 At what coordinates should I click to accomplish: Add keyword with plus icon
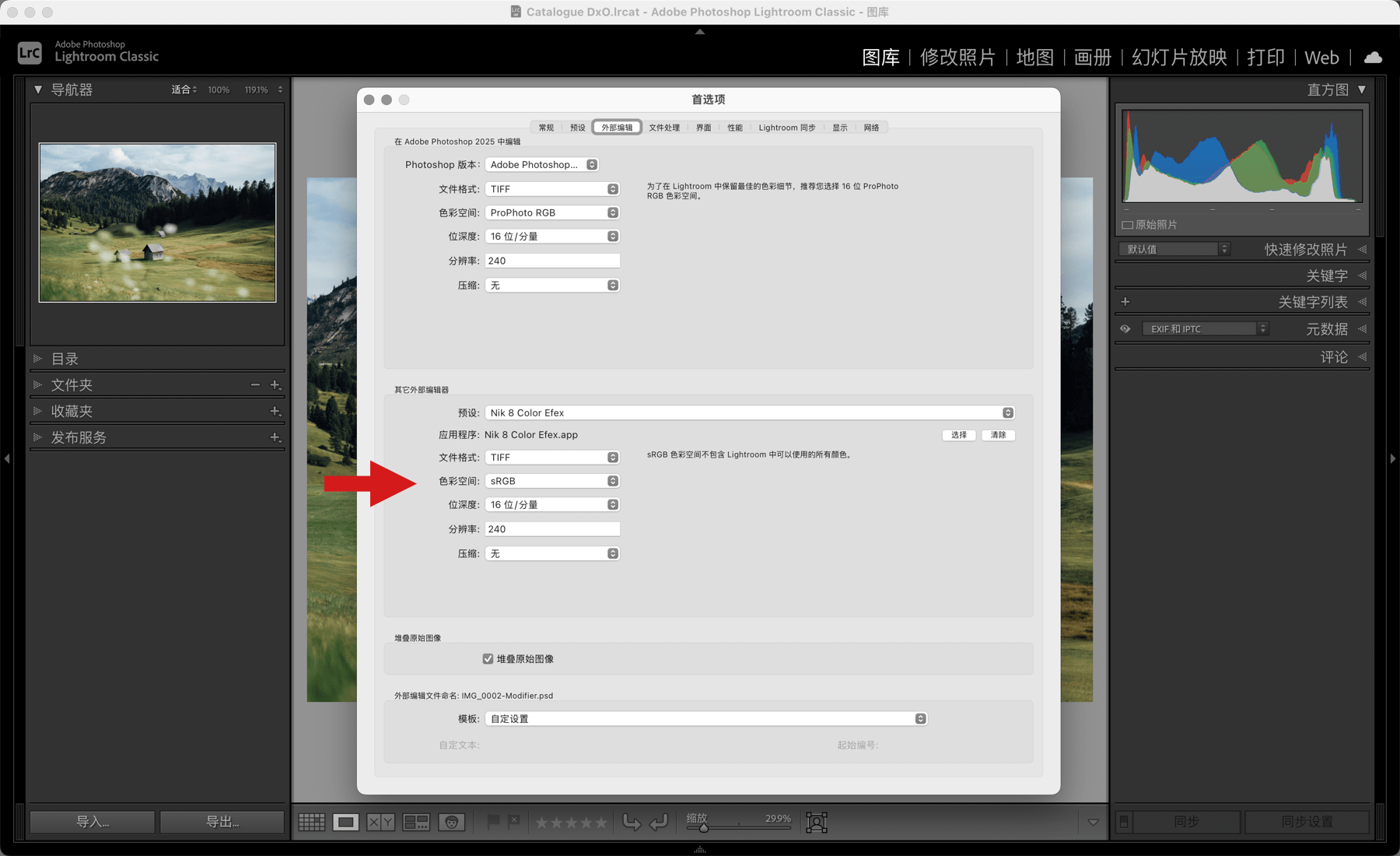[x=1125, y=301]
